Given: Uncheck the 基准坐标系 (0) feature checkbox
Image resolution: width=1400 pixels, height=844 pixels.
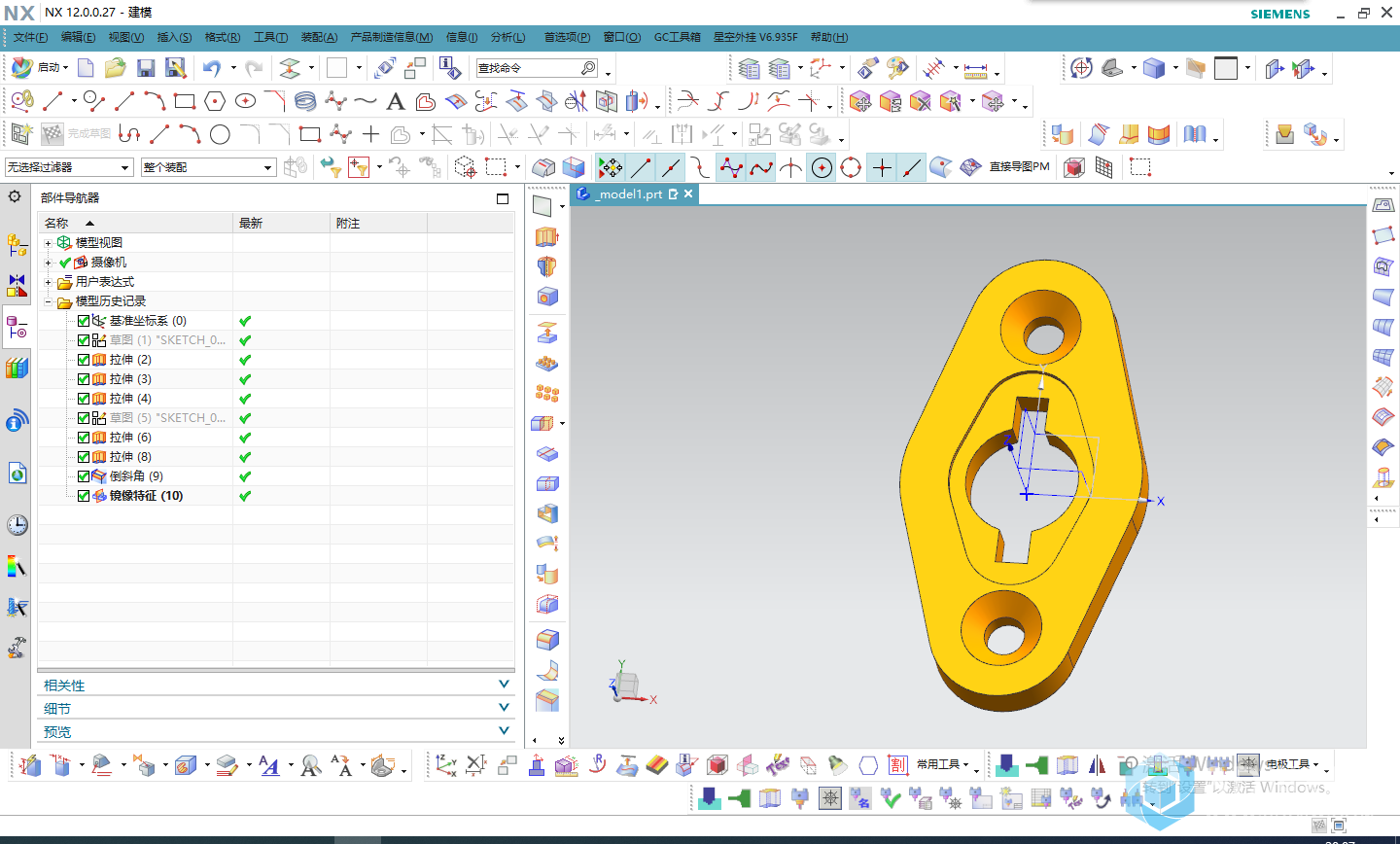Looking at the screenshot, I should point(84,321).
